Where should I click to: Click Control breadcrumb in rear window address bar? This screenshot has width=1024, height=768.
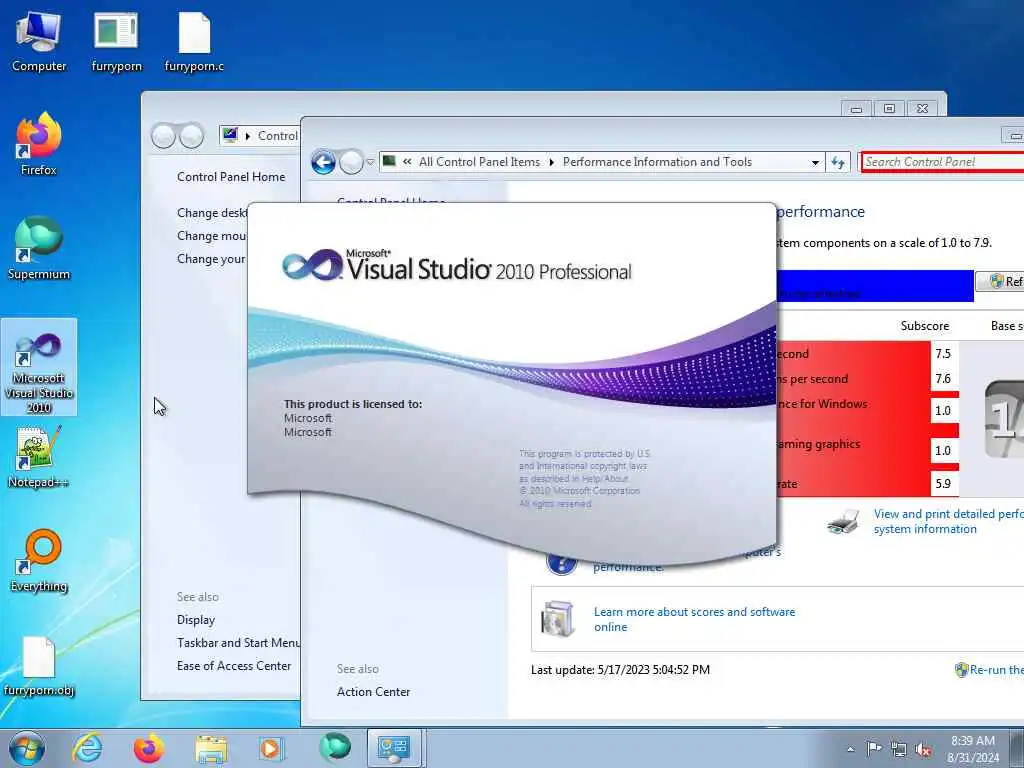click(x=278, y=136)
